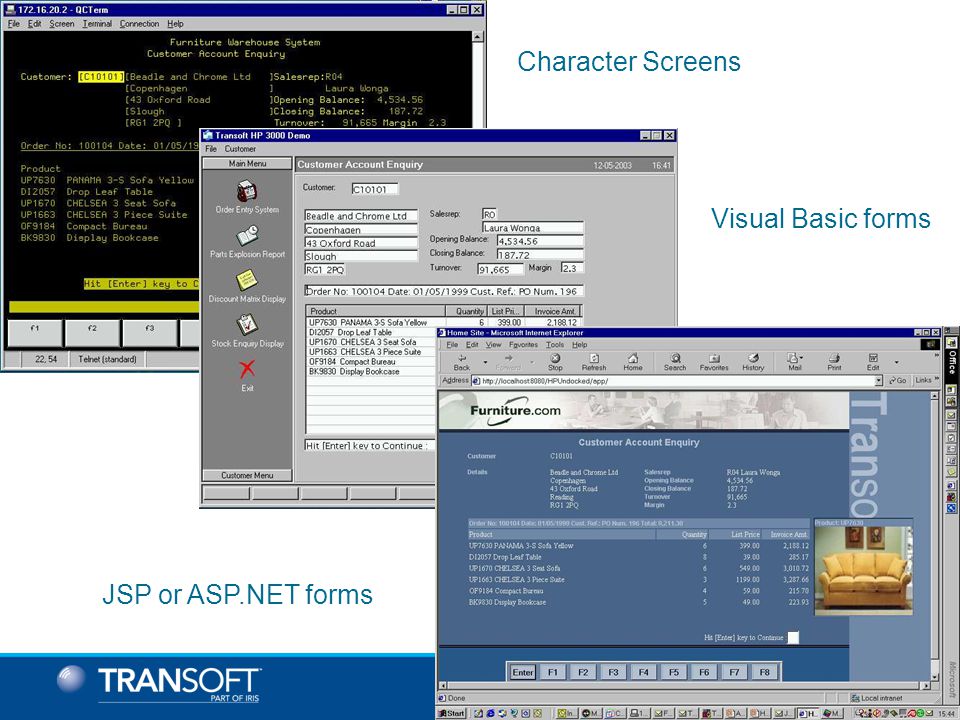This screenshot has width=960, height=720.
Task: Select the DI2057 Drop Leaf Table row in the Transoft grid
Action: [x=372, y=332]
